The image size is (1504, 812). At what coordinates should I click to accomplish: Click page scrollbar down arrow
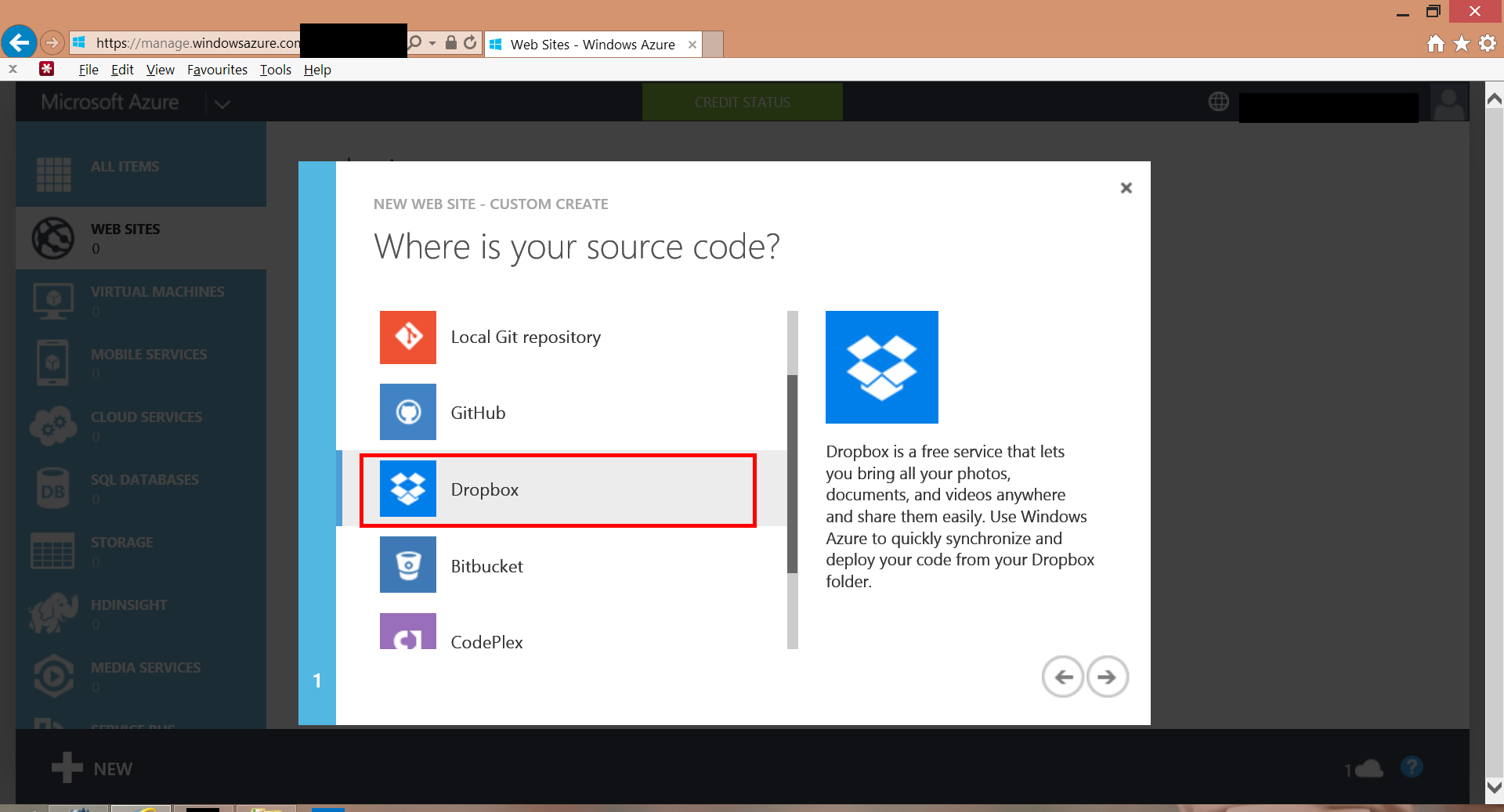point(1495,787)
